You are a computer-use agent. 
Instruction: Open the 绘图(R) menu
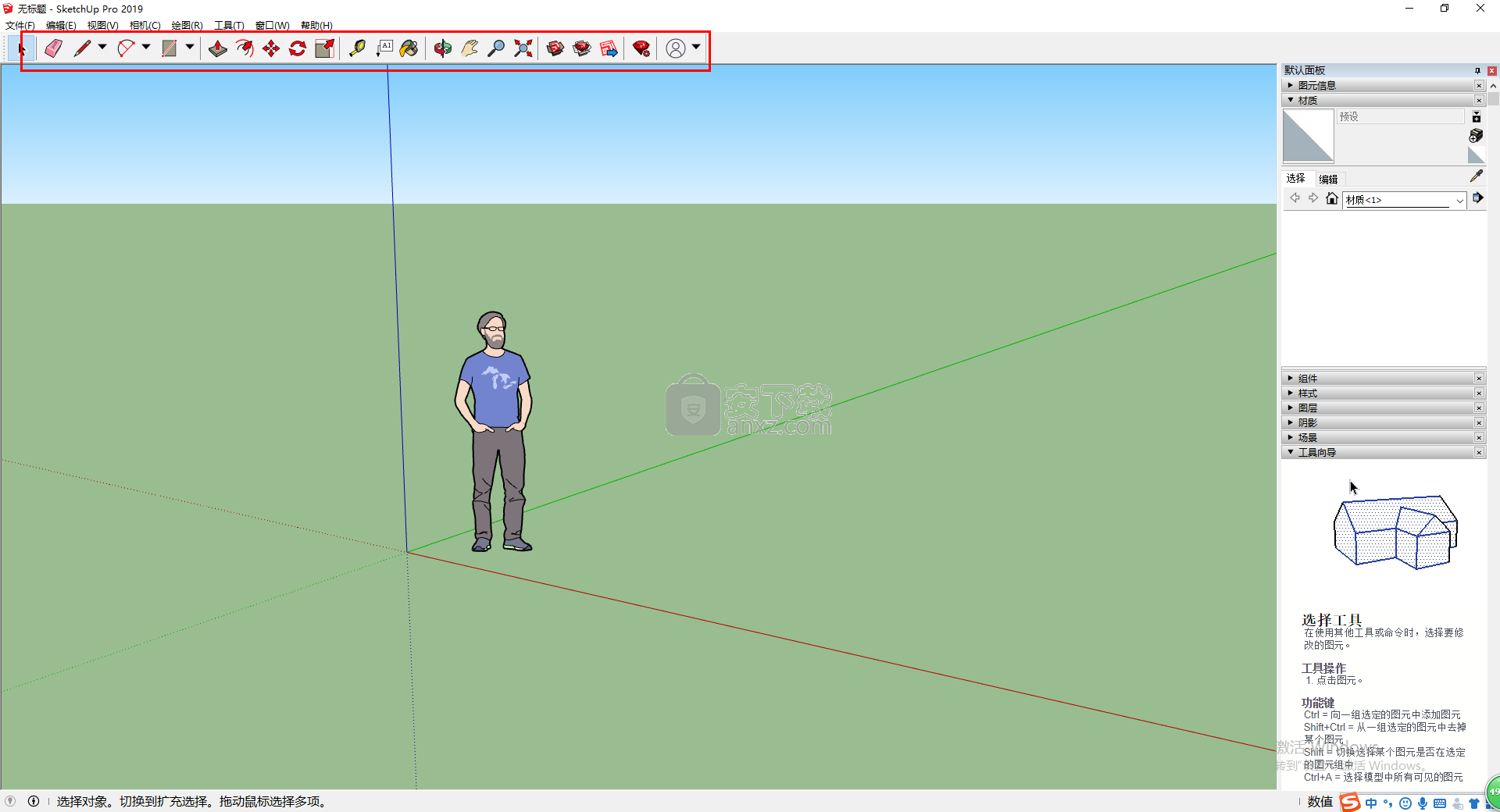[187, 26]
